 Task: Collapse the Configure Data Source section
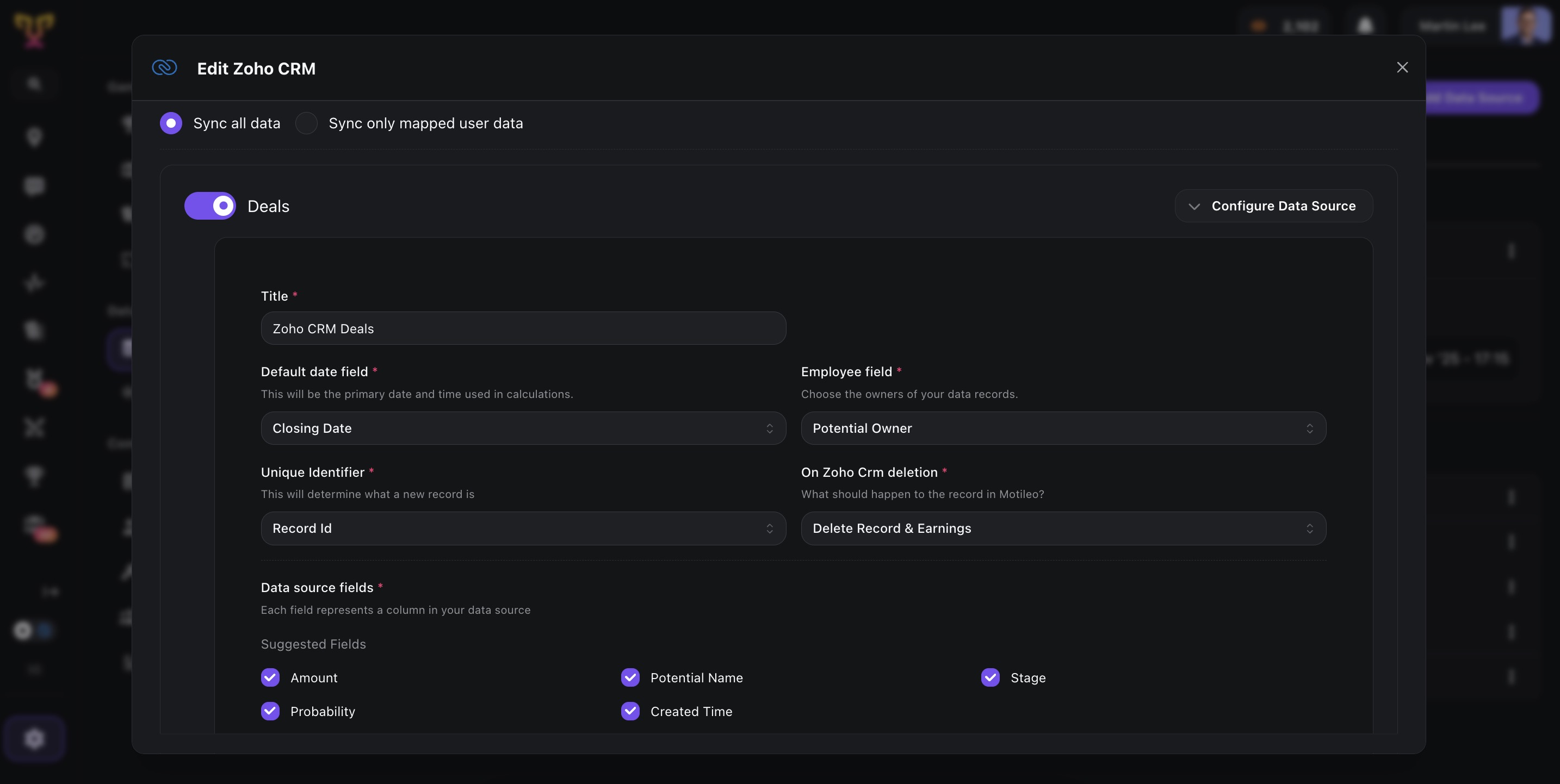tap(1273, 206)
